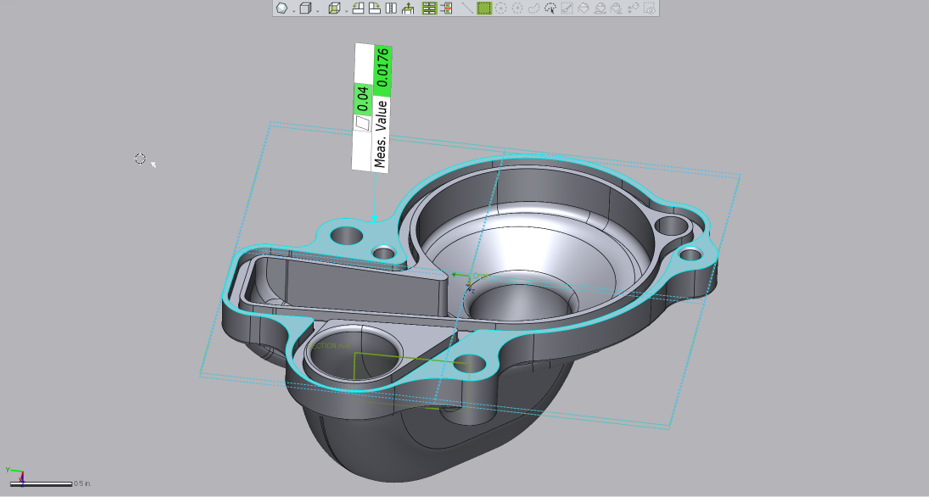The width and height of the screenshot is (929, 497).
Task: Select the first dotted circle selection tool
Action: (x=501, y=8)
